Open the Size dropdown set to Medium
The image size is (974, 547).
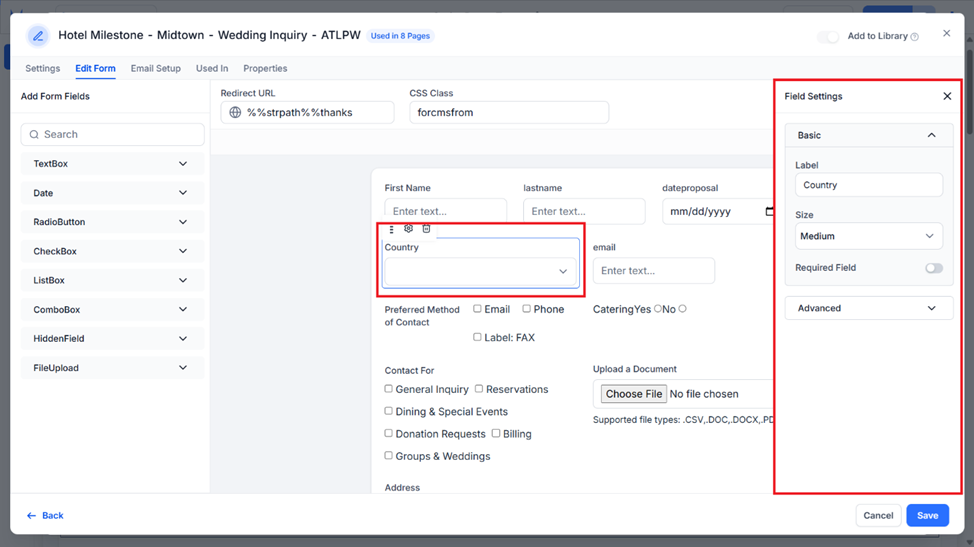coord(868,236)
